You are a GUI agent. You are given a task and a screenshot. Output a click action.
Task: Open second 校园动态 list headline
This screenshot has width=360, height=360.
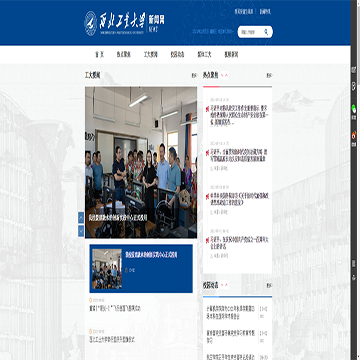point(230,336)
